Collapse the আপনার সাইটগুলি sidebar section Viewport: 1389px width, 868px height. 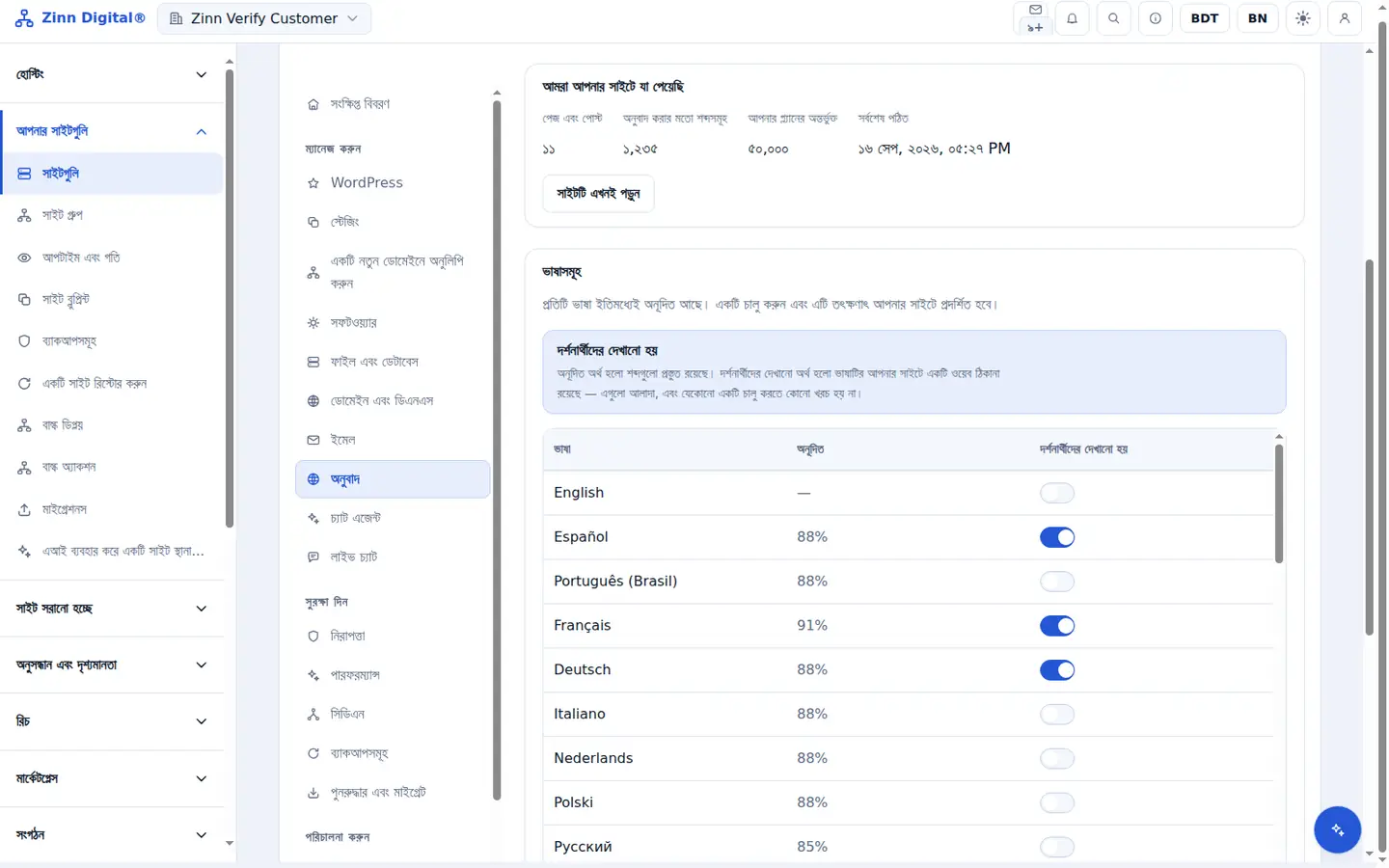pyautogui.click(x=112, y=131)
